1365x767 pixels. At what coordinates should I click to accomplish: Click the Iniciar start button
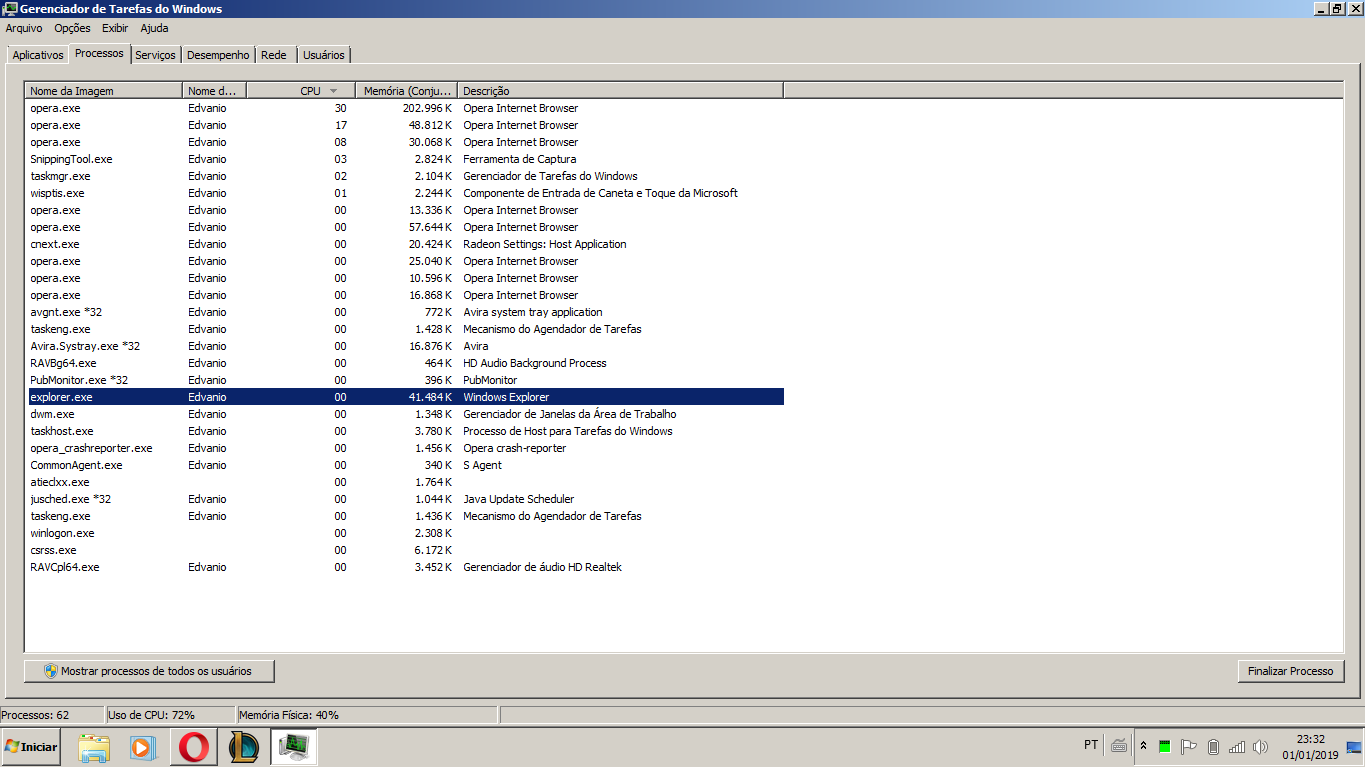[31, 746]
